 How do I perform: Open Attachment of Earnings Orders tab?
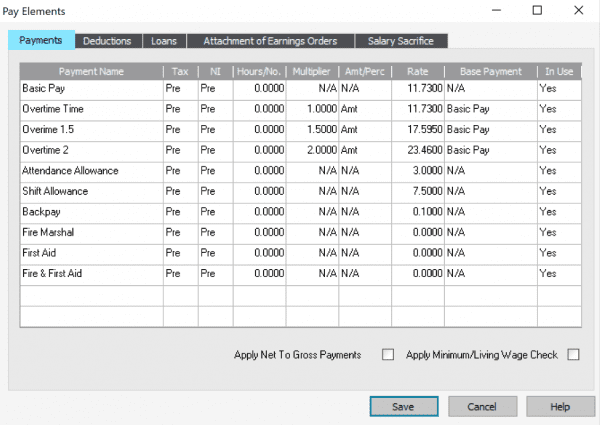271,41
